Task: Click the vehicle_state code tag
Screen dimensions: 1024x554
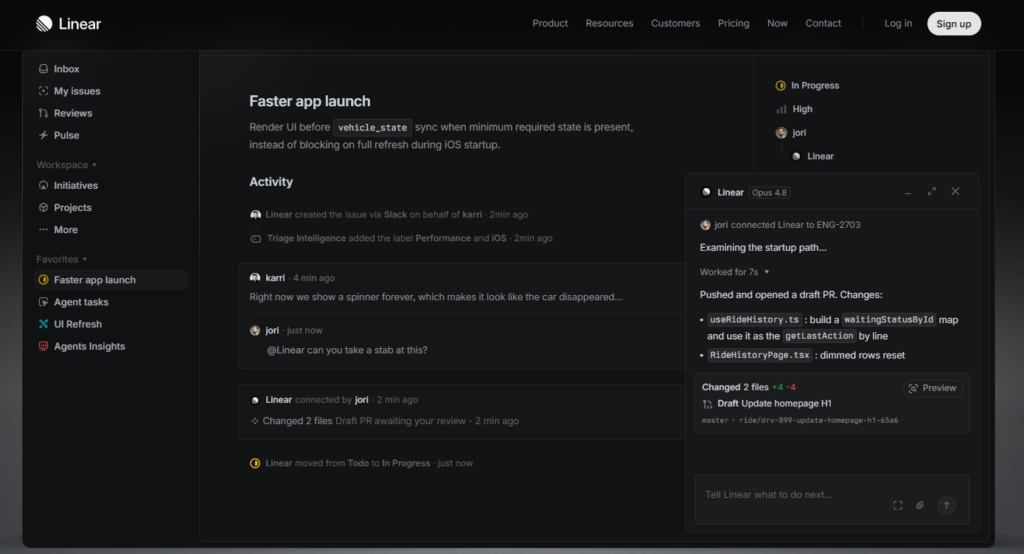Action: [372, 127]
